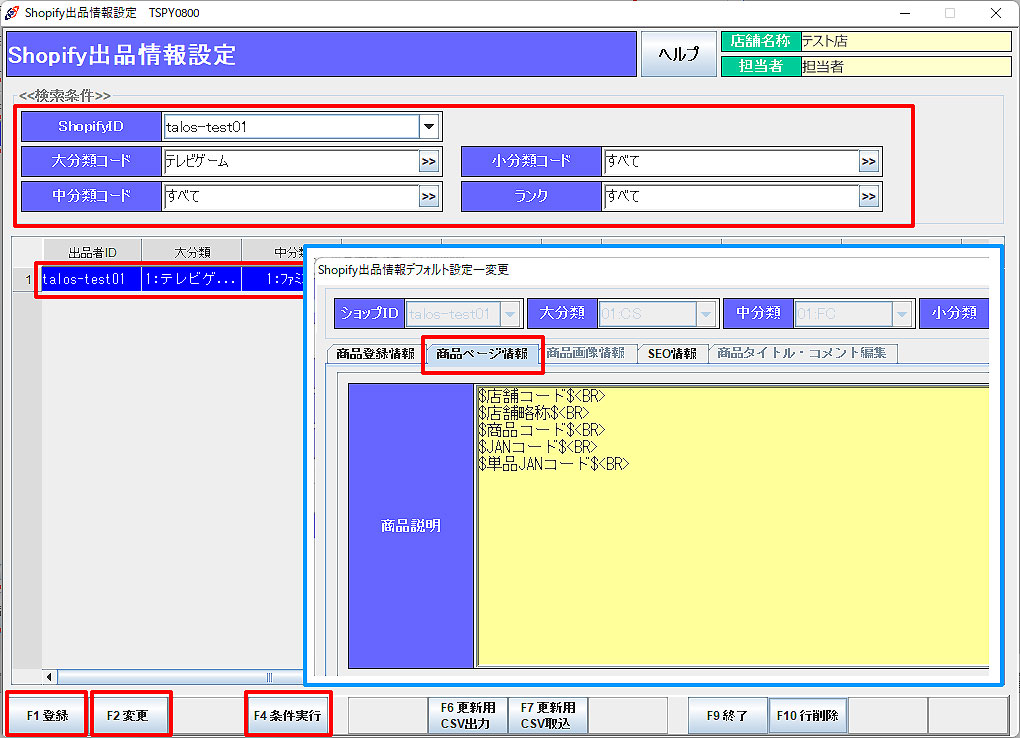This screenshot has width=1020, height=738.
Task: Import with F7 更新用CSV取込 button
Action: click(547, 715)
